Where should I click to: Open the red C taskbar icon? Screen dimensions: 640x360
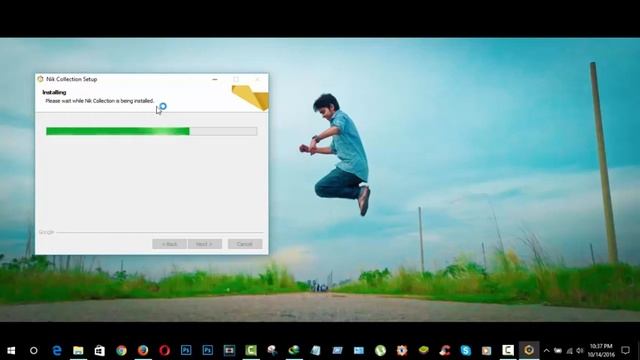445,350
